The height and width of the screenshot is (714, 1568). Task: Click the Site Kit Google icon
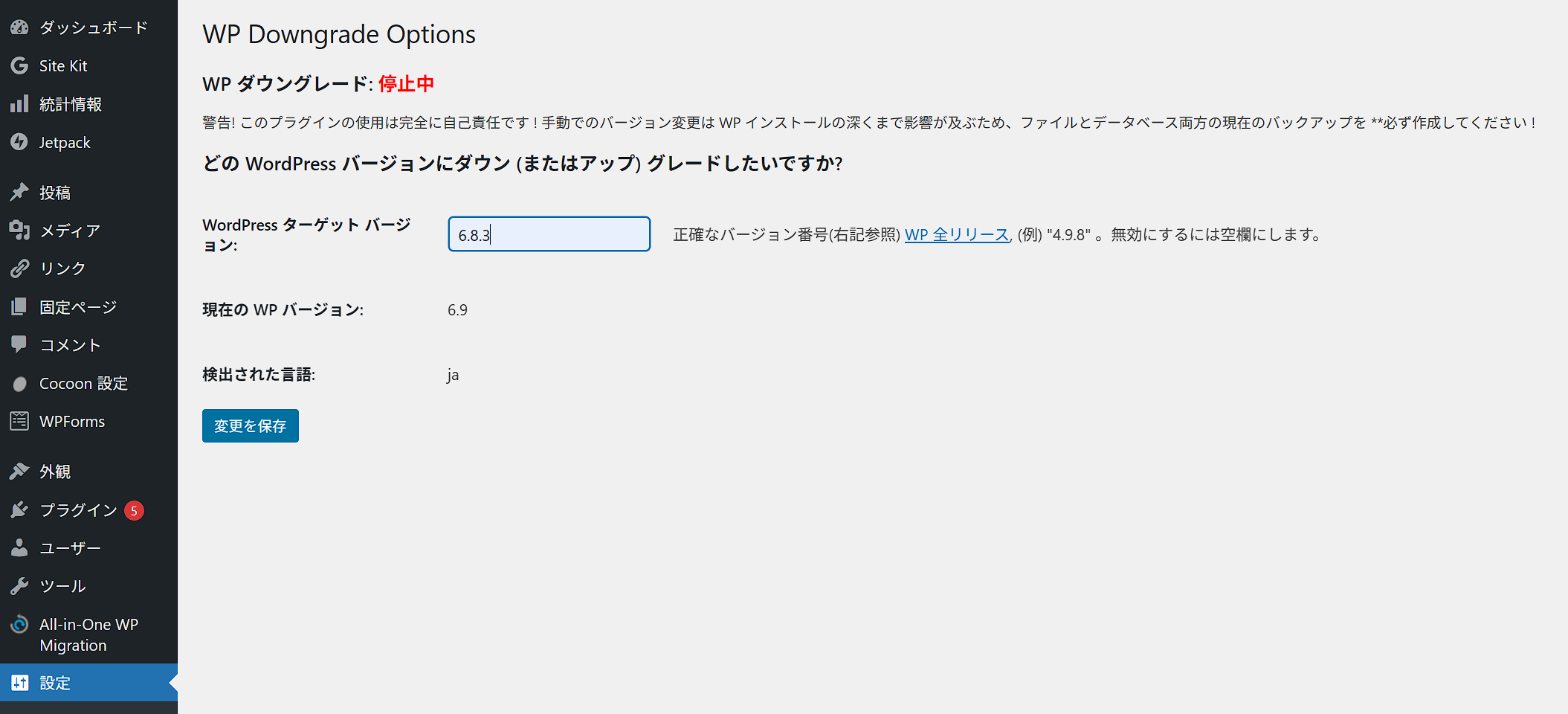click(x=19, y=65)
